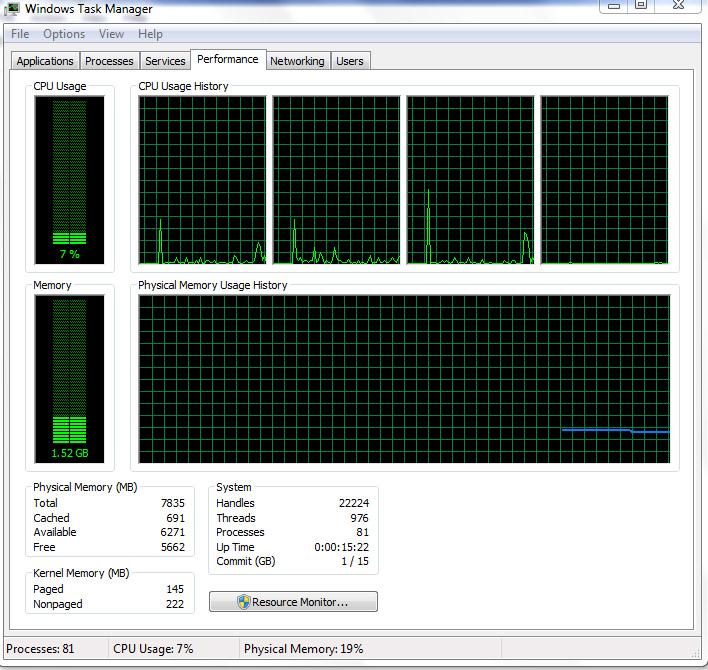
Task: Click the first CPU usage history graph
Action: 202,180
